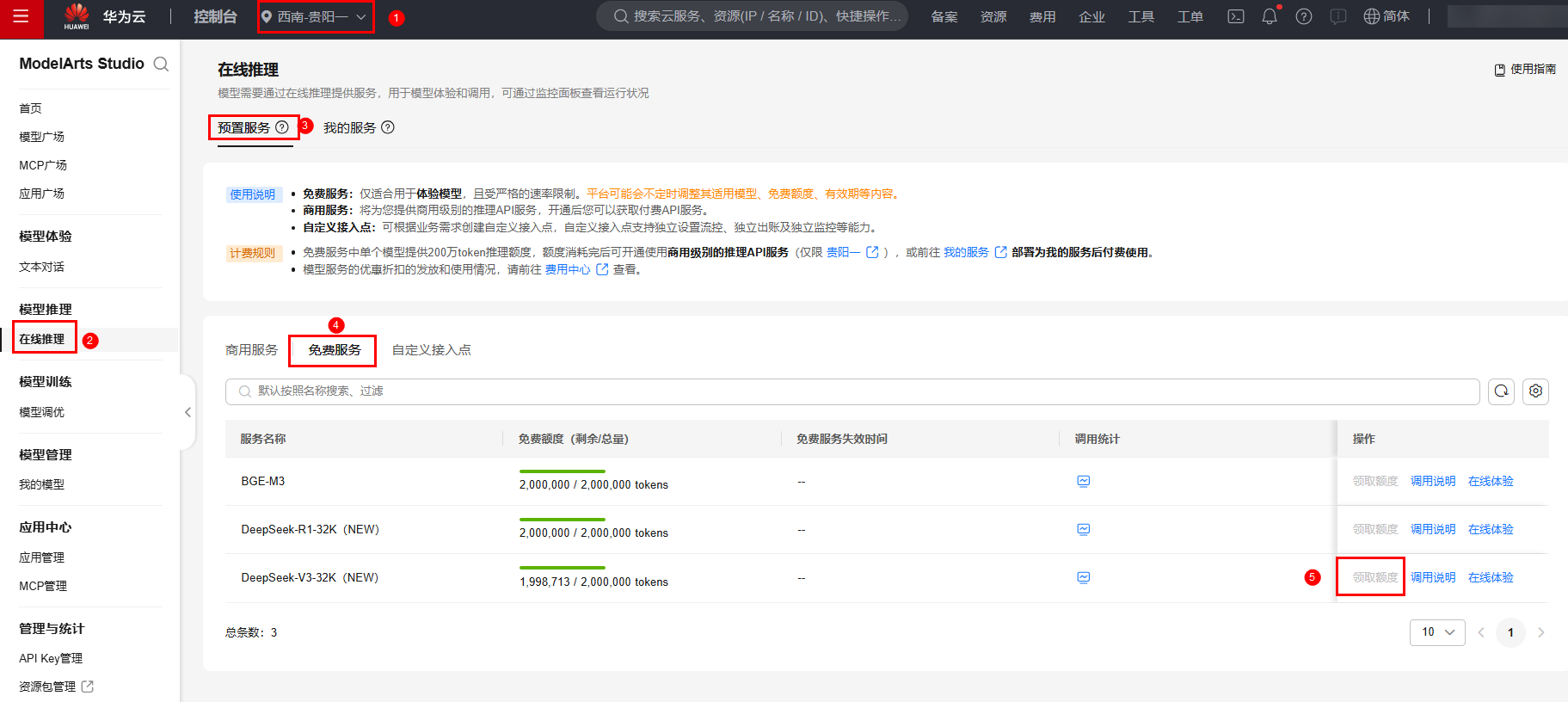
Task: Open the 费用中心 link
Action: pos(577,269)
